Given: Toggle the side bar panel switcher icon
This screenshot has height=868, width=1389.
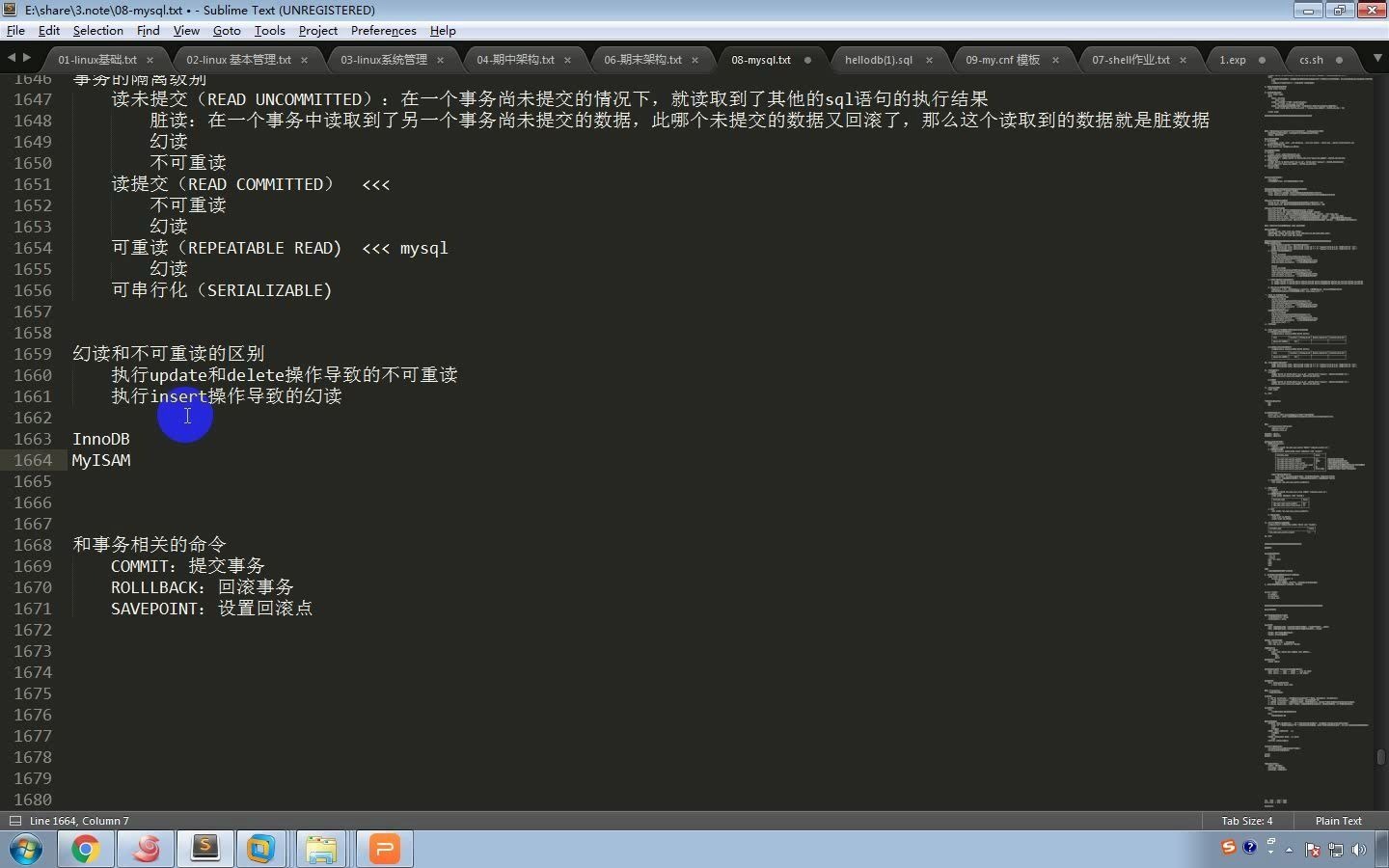Looking at the screenshot, I should [14, 821].
